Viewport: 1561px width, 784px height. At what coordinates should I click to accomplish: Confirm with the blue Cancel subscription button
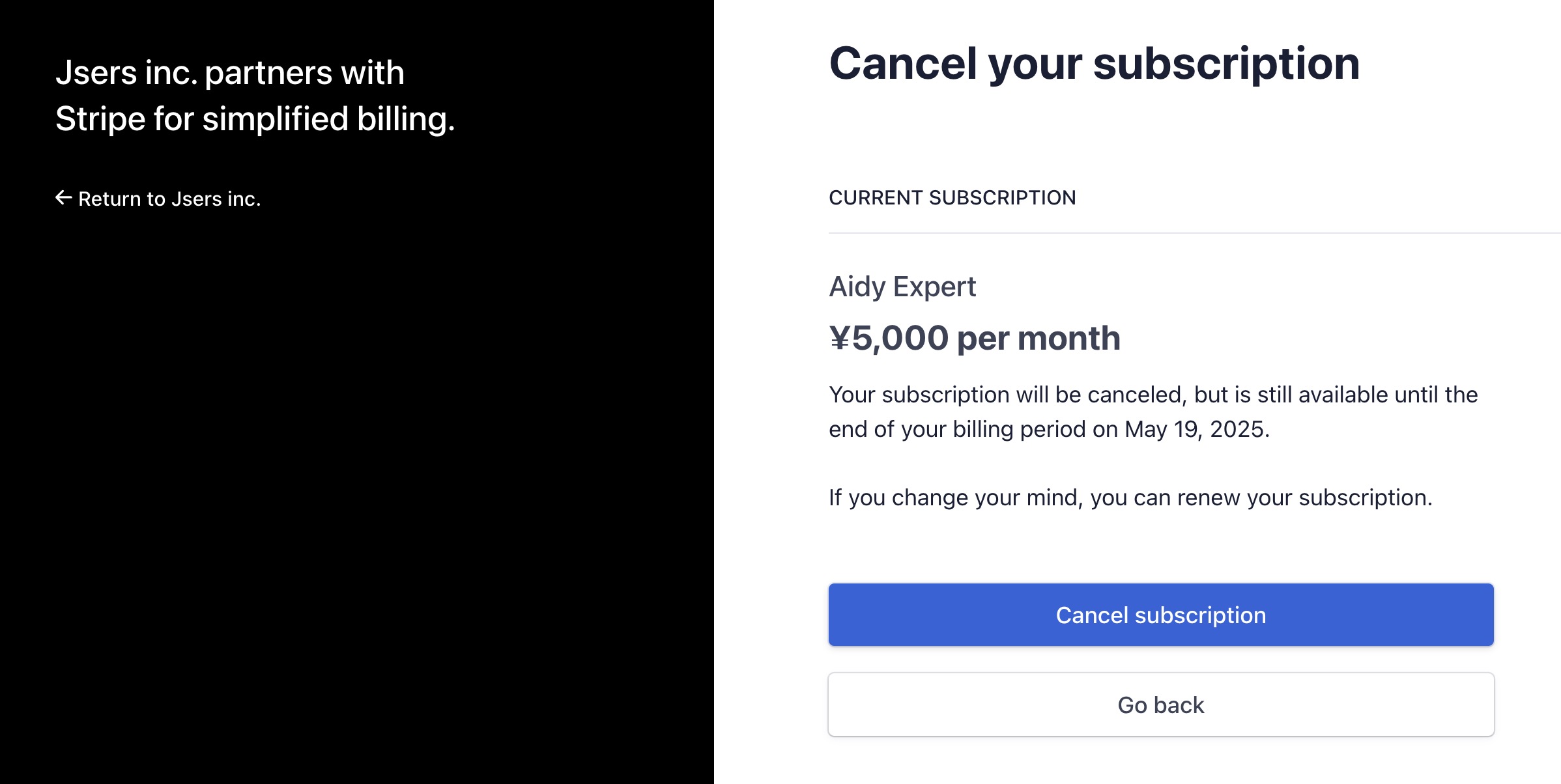coord(1161,615)
